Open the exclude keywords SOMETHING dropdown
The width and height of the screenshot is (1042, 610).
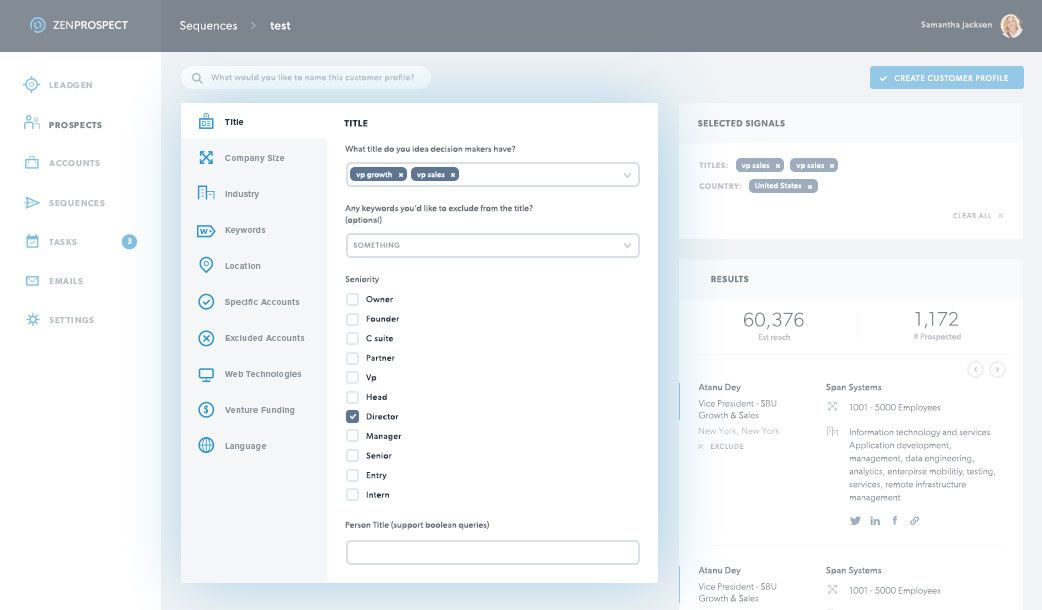pos(627,245)
